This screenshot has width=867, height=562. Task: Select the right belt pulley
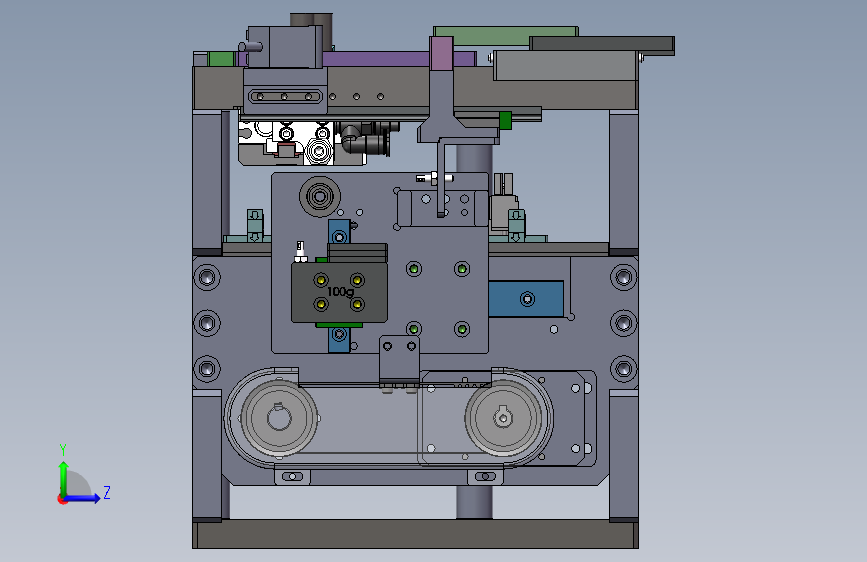[503, 418]
